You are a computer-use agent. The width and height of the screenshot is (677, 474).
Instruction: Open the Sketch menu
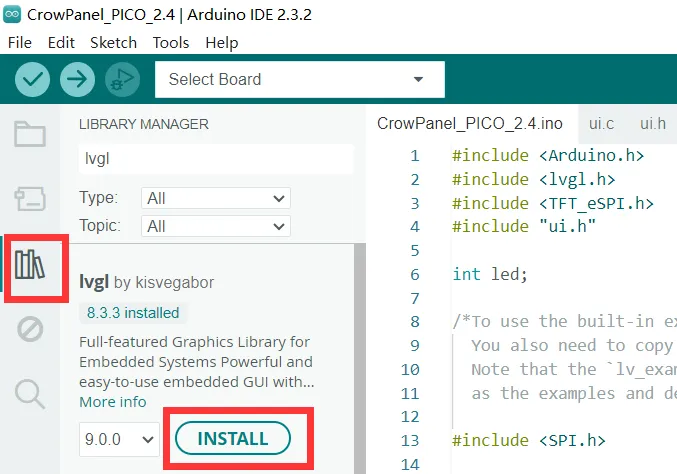click(113, 43)
